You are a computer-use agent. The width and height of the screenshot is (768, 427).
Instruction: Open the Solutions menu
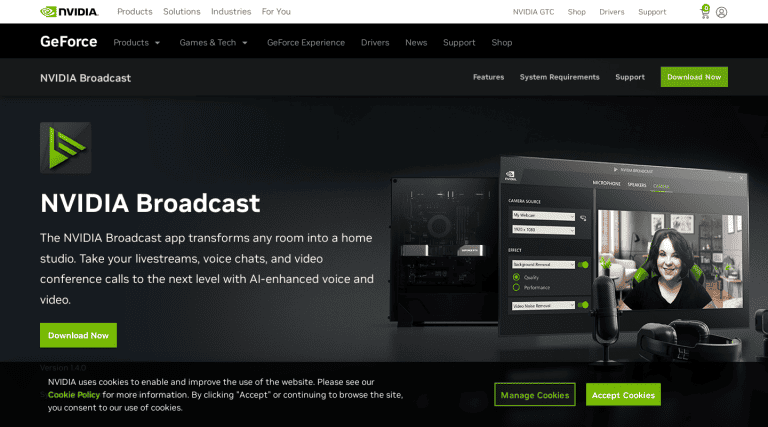182,11
